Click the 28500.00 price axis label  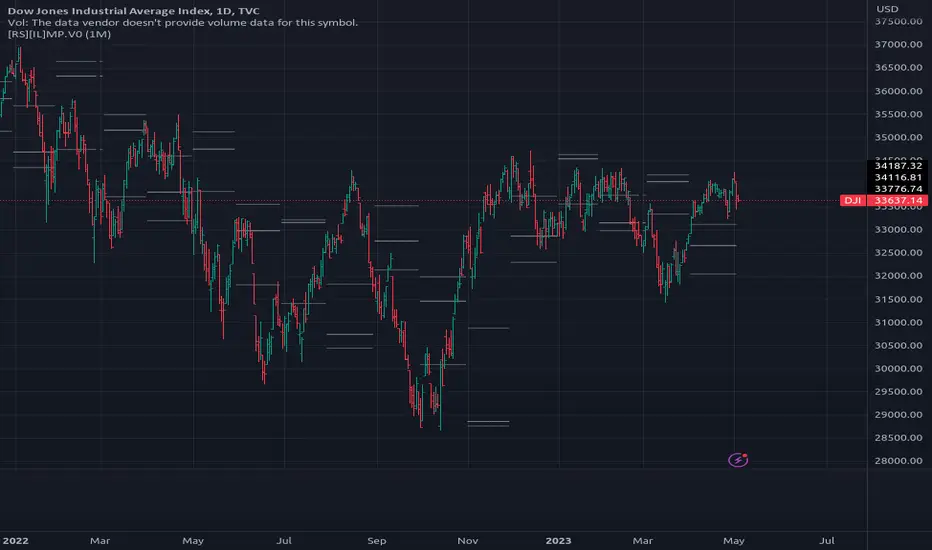[898, 438]
